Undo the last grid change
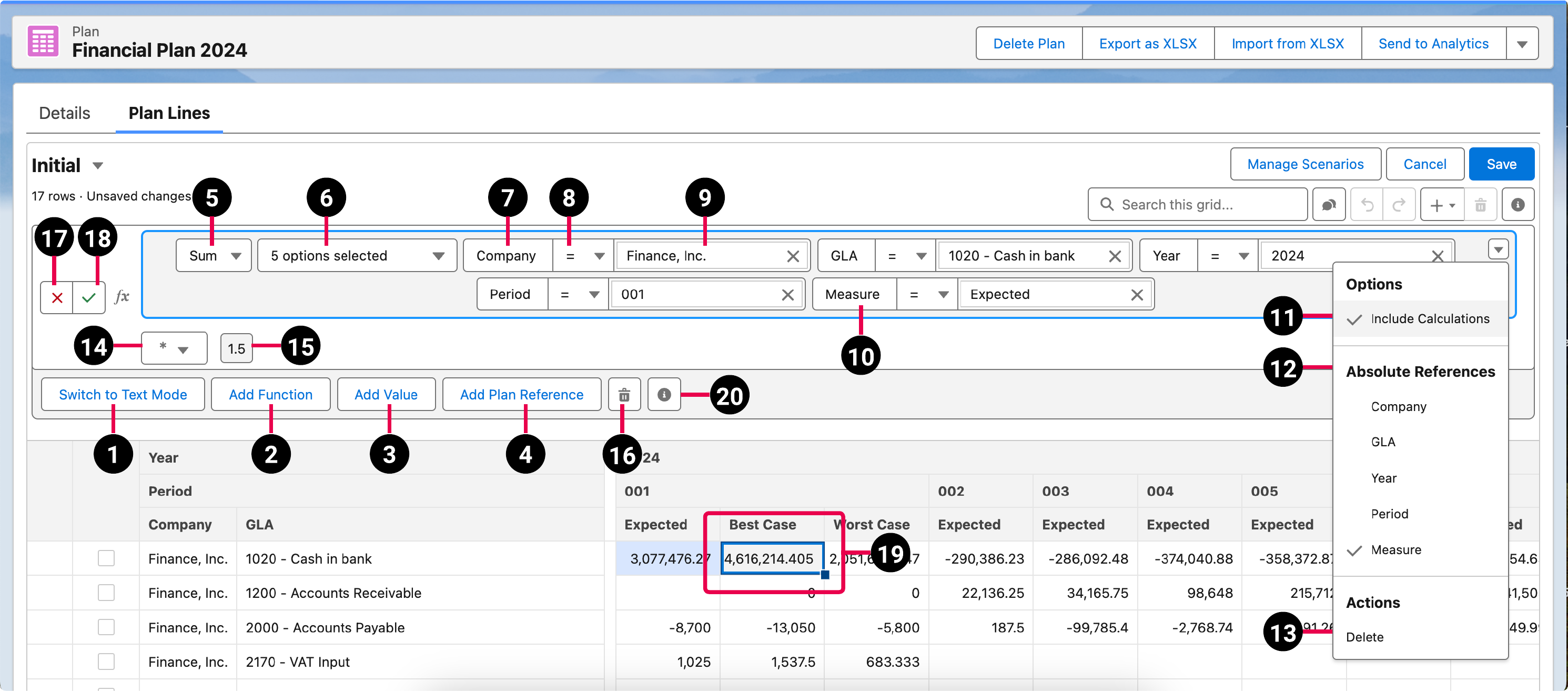Viewport: 1568px width, 691px height. (x=1367, y=204)
